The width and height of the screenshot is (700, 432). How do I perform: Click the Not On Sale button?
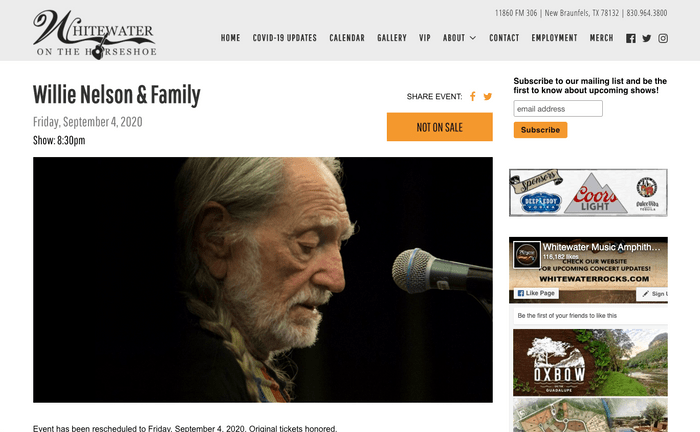point(440,127)
